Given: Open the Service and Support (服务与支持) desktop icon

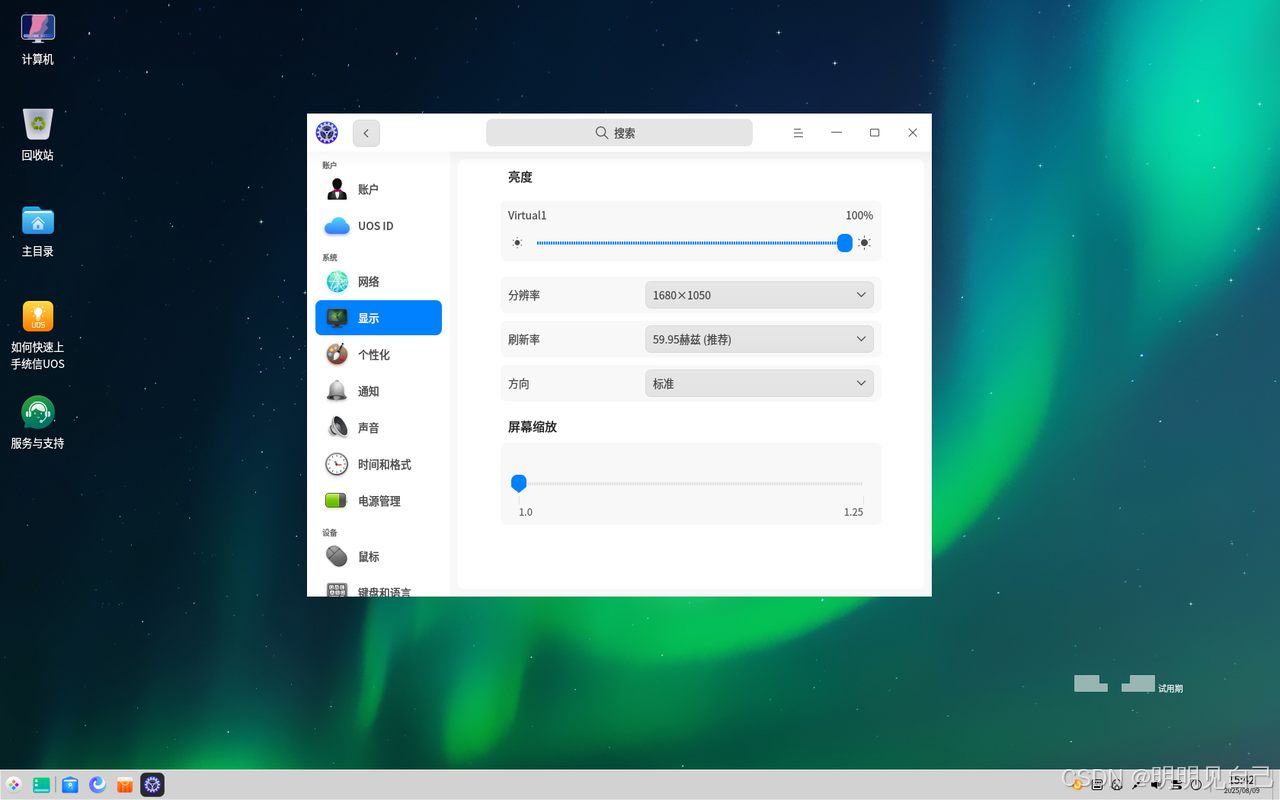Looking at the screenshot, I should pyautogui.click(x=38, y=423).
